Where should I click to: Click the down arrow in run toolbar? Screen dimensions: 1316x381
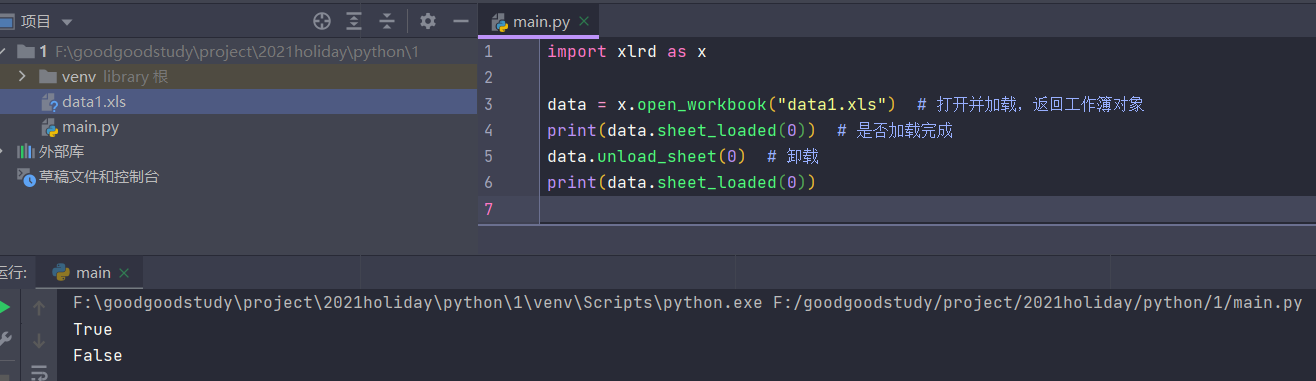tap(39, 341)
